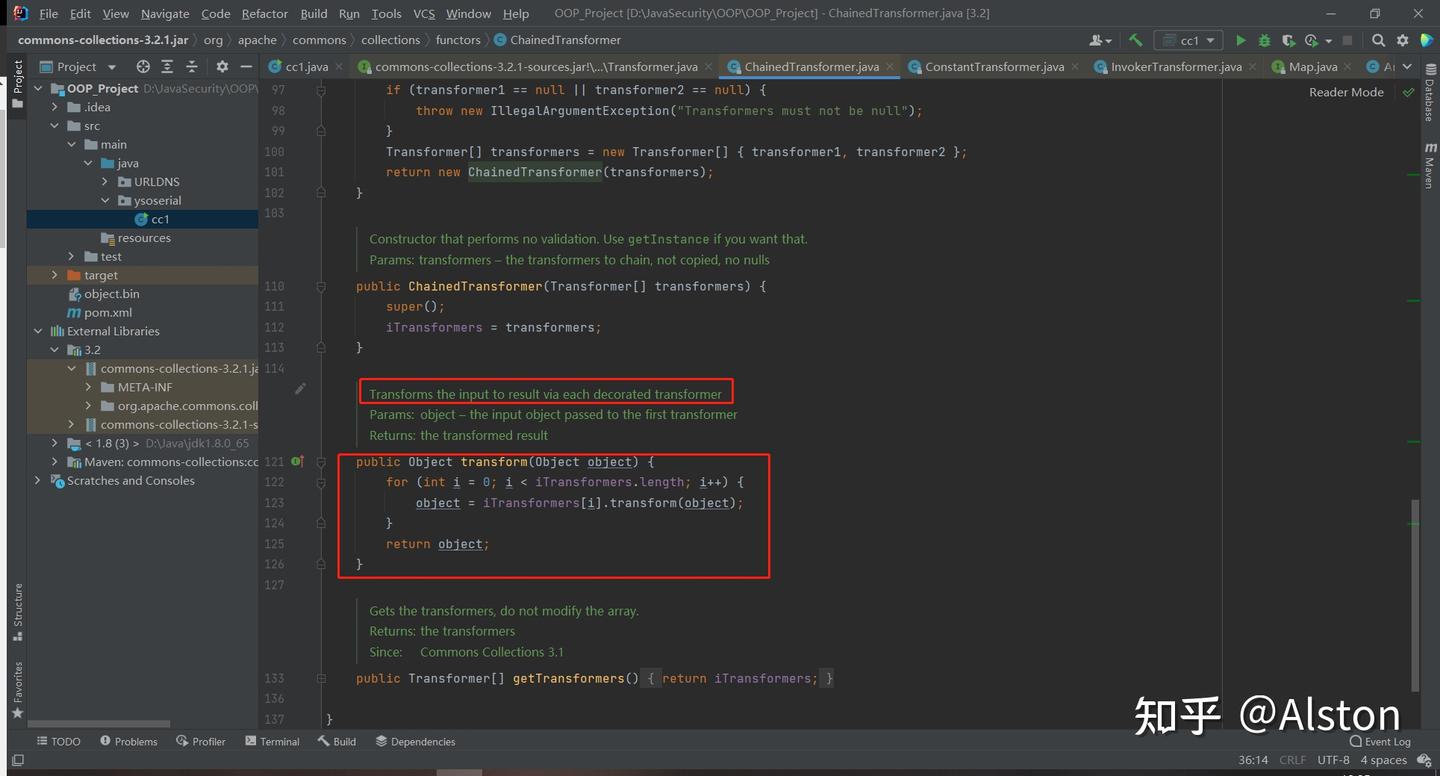Start debugging with the green bug icon
Screen dimensions: 1440x776
[1264, 40]
